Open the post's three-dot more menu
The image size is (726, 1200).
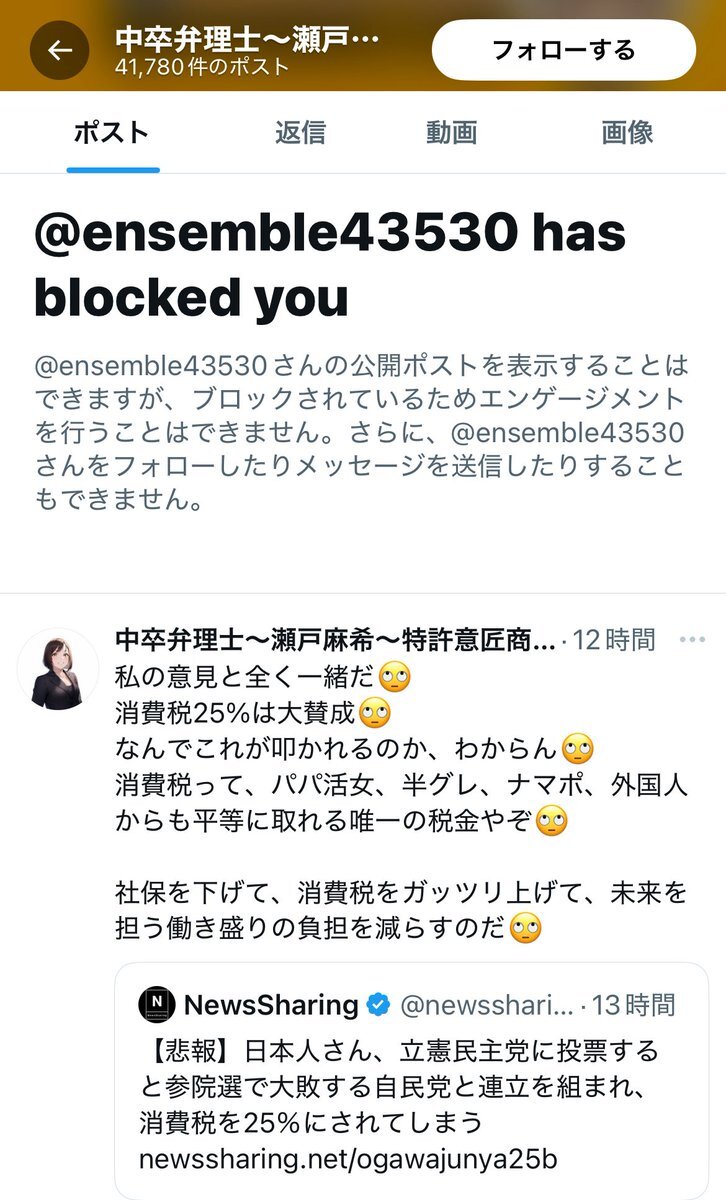pyautogui.click(x=692, y=639)
